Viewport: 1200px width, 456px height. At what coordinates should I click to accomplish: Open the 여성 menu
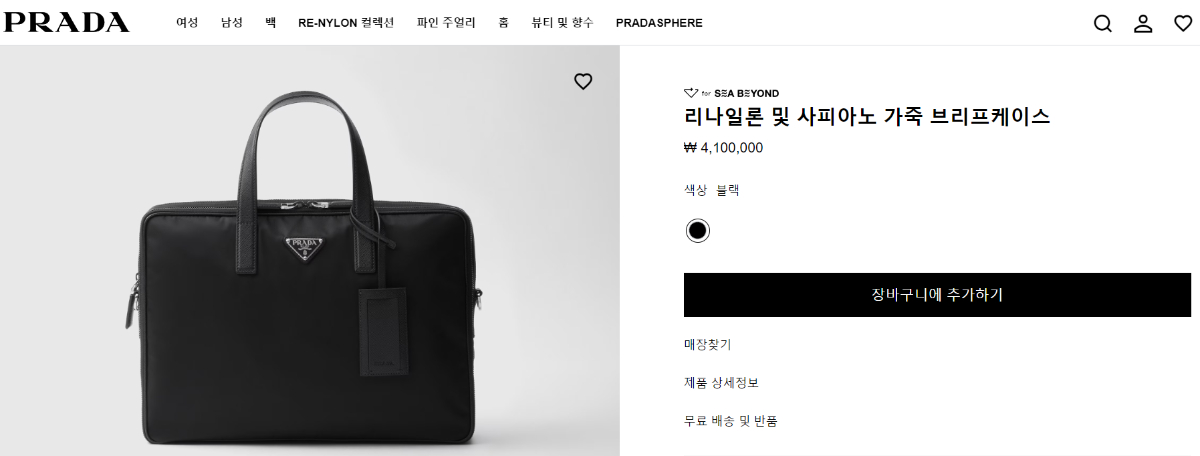pos(187,23)
